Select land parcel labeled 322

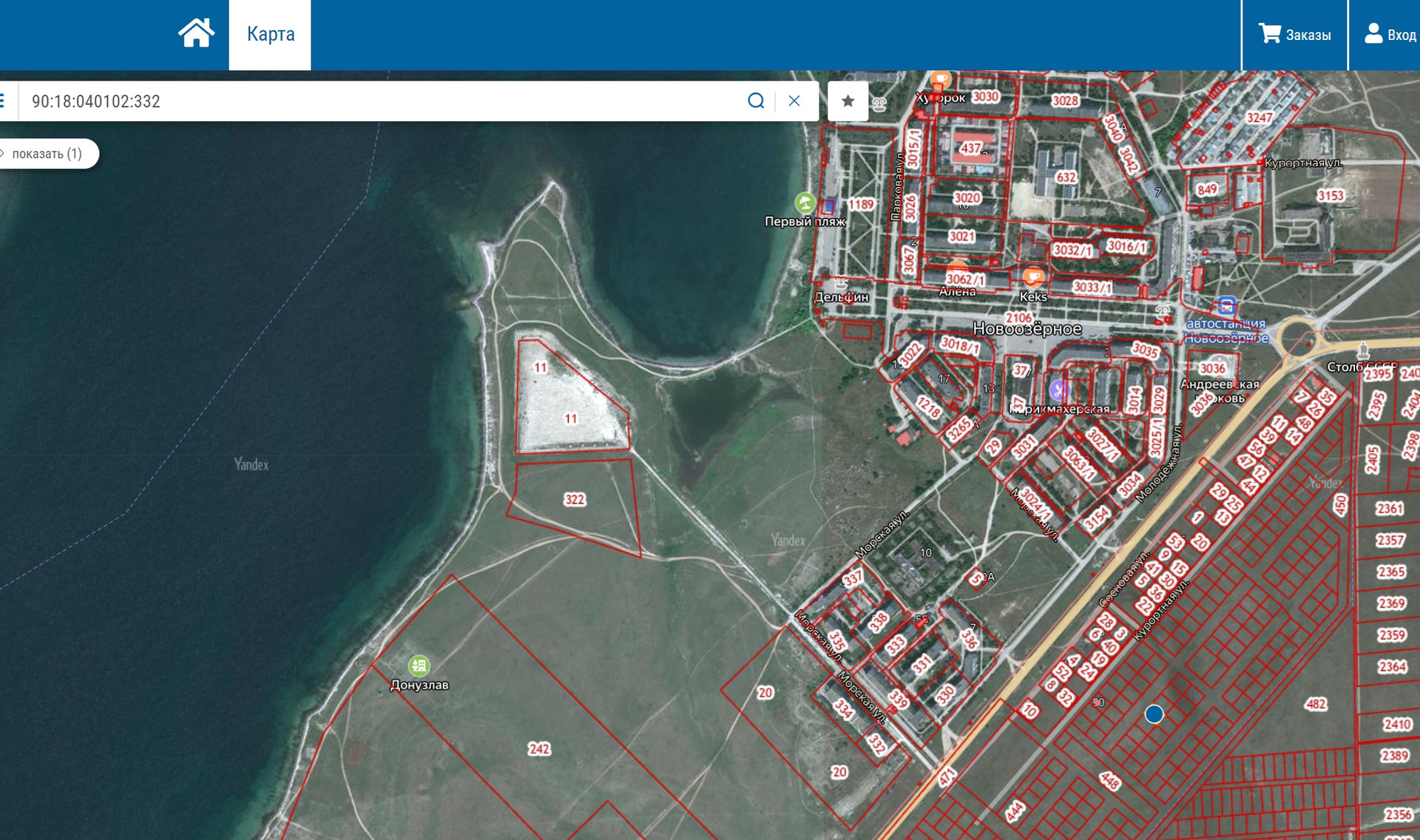(575, 499)
